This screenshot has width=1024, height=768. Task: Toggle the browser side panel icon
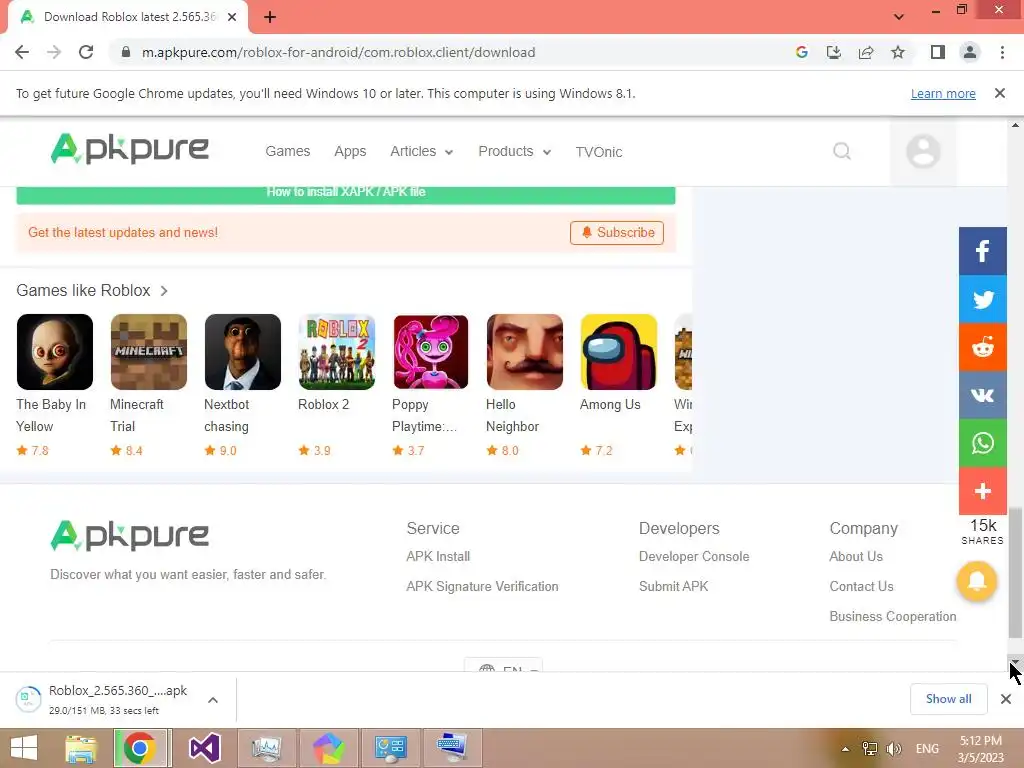point(938,52)
